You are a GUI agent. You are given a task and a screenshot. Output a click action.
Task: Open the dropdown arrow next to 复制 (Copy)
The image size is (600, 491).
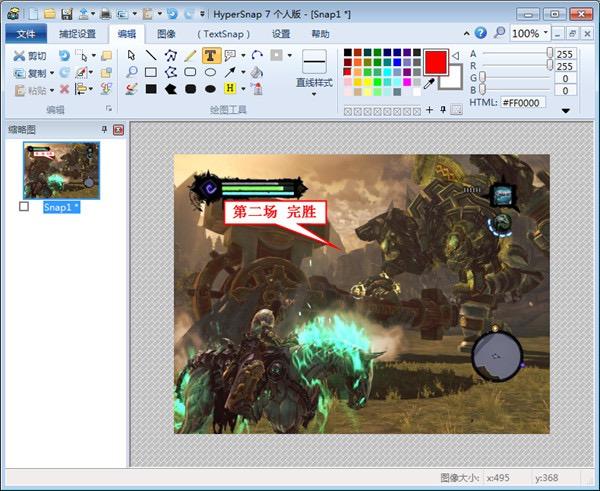pos(51,72)
